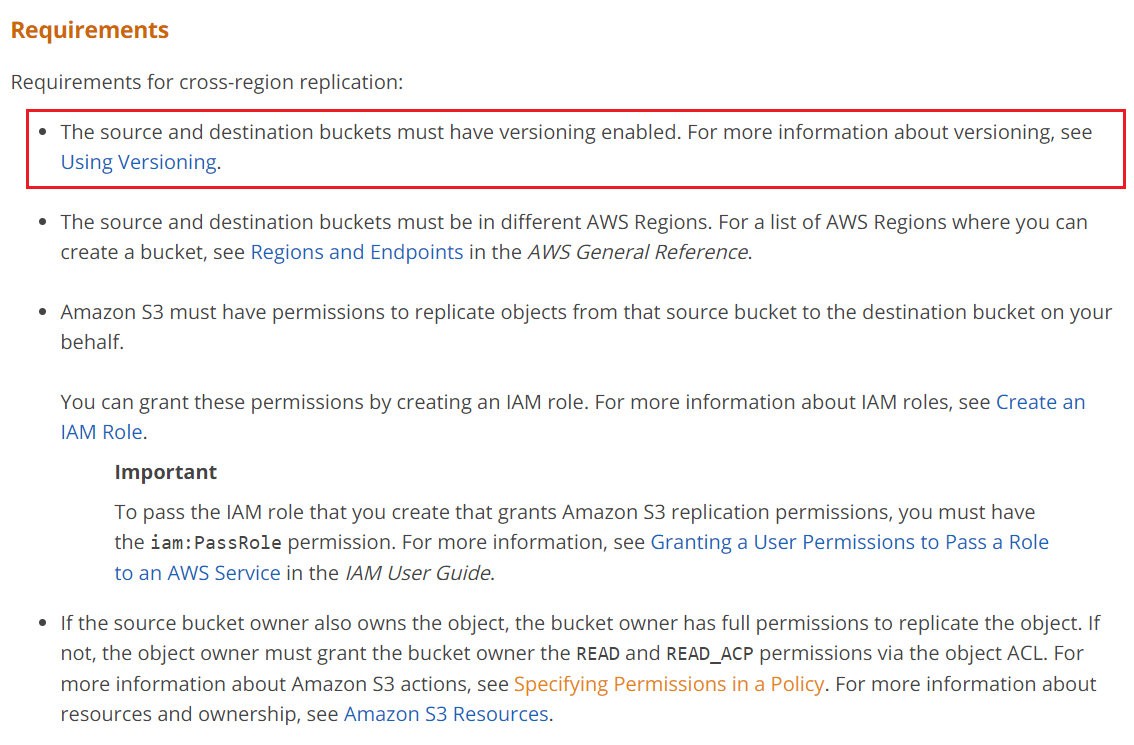Select the iam:PassRole code text
The width and height of the screenshot is (1134, 745).
click(x=216, y=542)
